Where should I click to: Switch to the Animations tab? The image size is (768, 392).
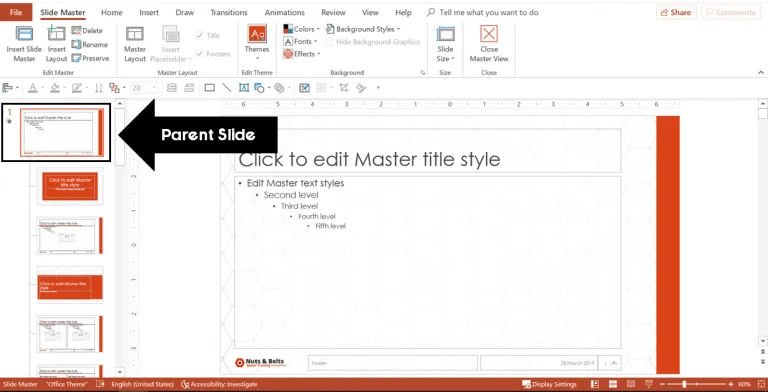coord(285,12)
